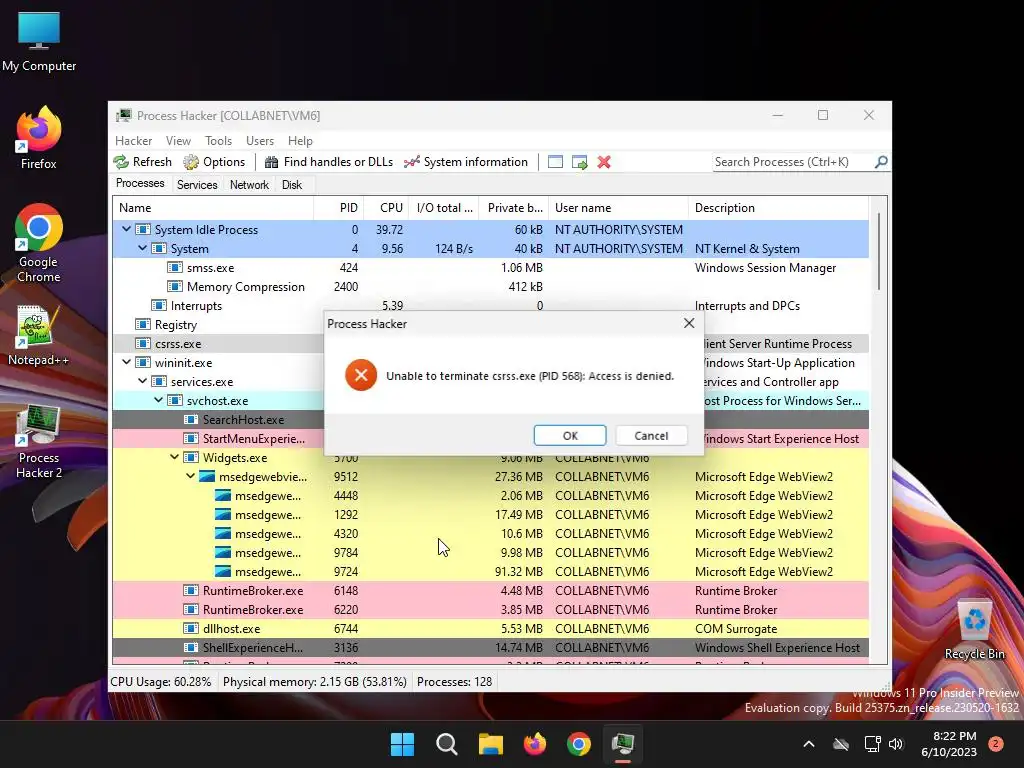Show hidden tray icons chevron
1024x768 pixels.
[x=808, y=744]
